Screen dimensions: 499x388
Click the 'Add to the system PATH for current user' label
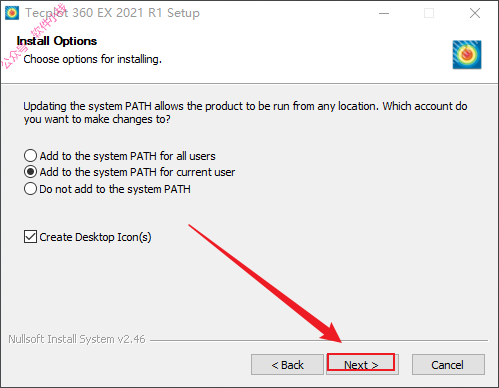click(x=137, y=172)
